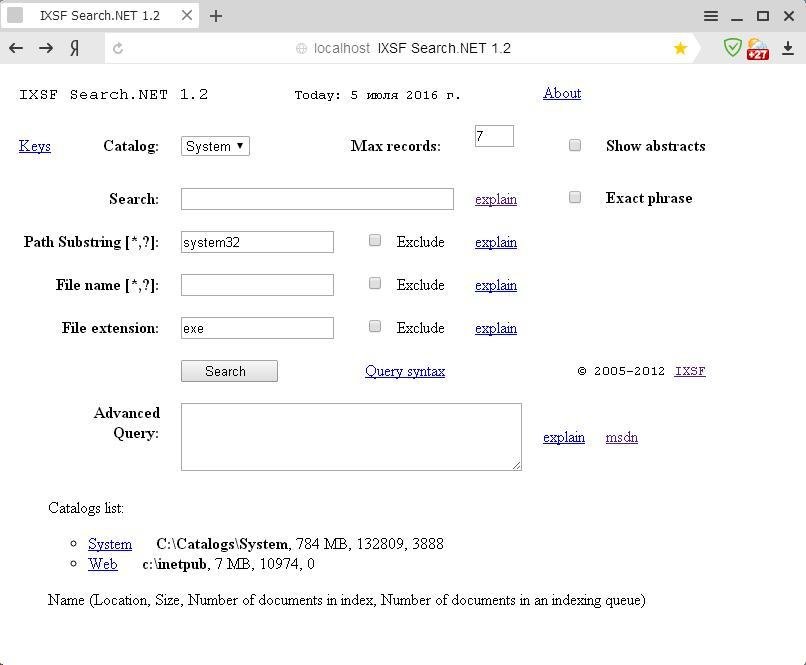Enable the Show abstracts checkbox
The width and height of the screenshot is (806, 665).
pyautogui.click(x=575, y=144)
